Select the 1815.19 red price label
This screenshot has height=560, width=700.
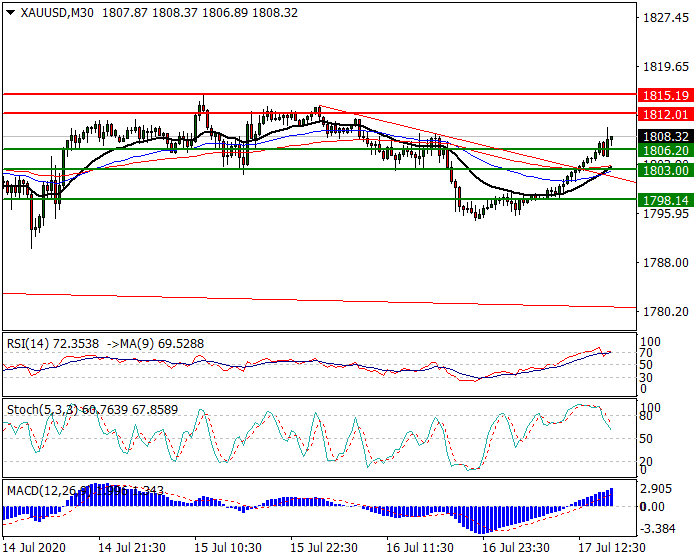[666, 95]
